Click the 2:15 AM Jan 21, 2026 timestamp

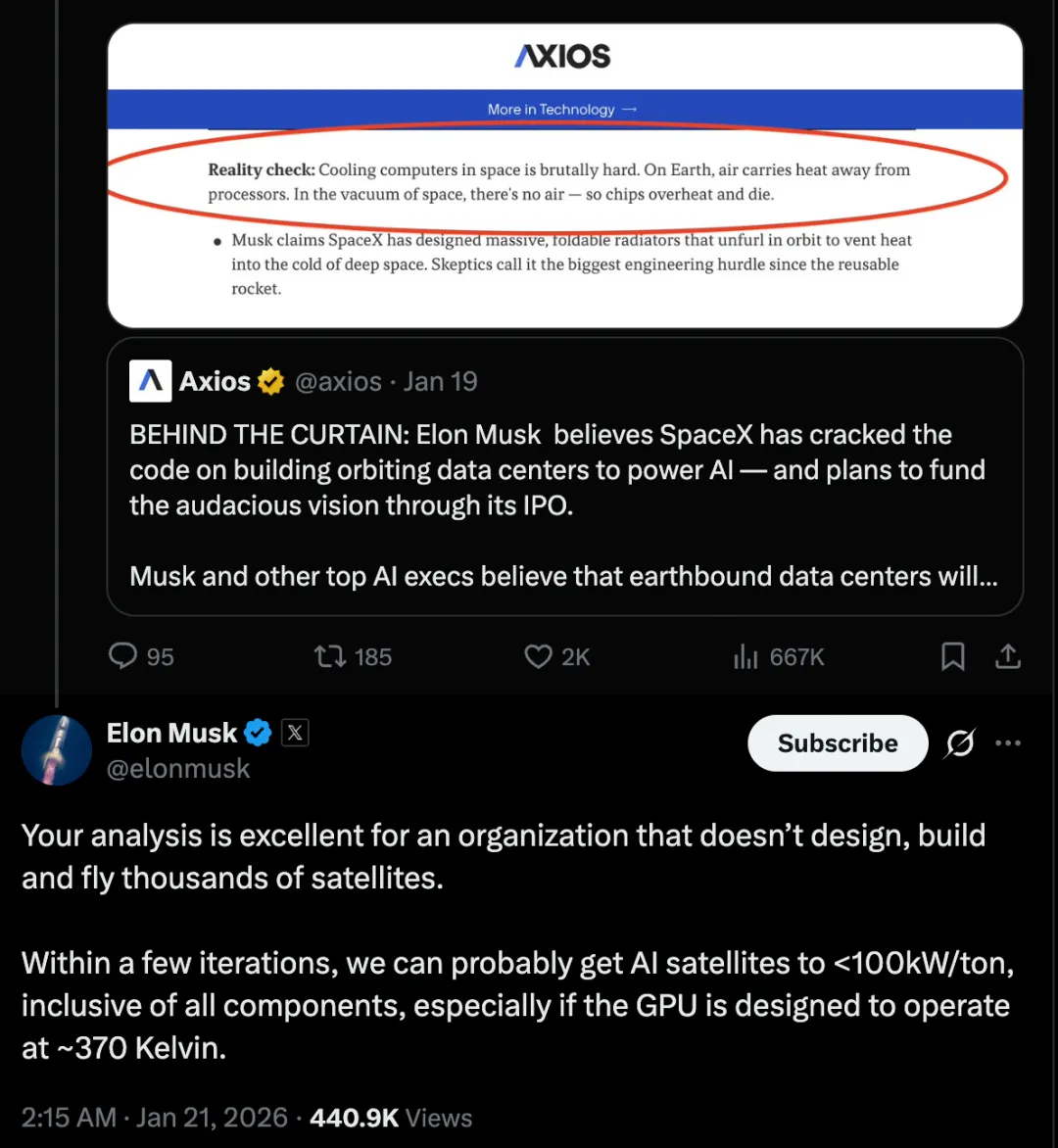pos(155,1118)
